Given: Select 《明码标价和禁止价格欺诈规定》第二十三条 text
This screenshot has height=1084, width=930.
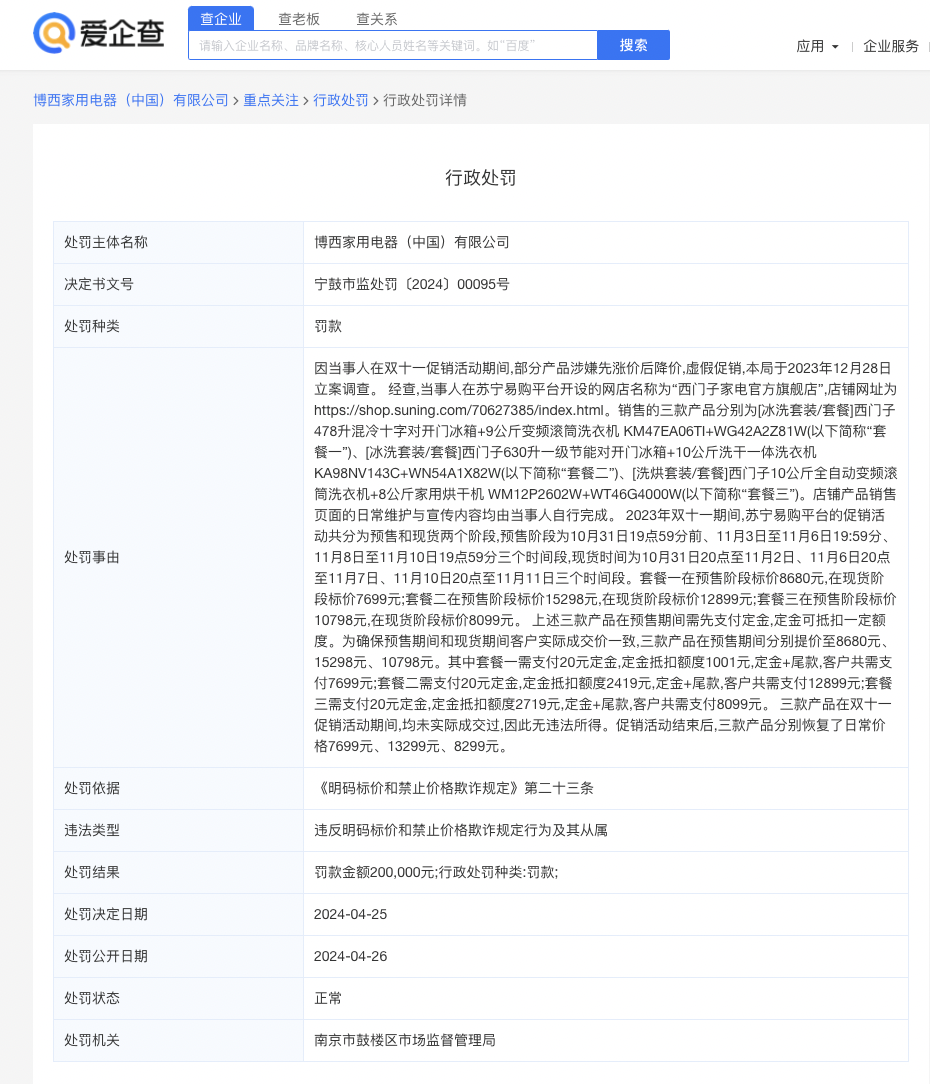Looking at the screenshot, I should pyautogui.click(x=454, y=788).
